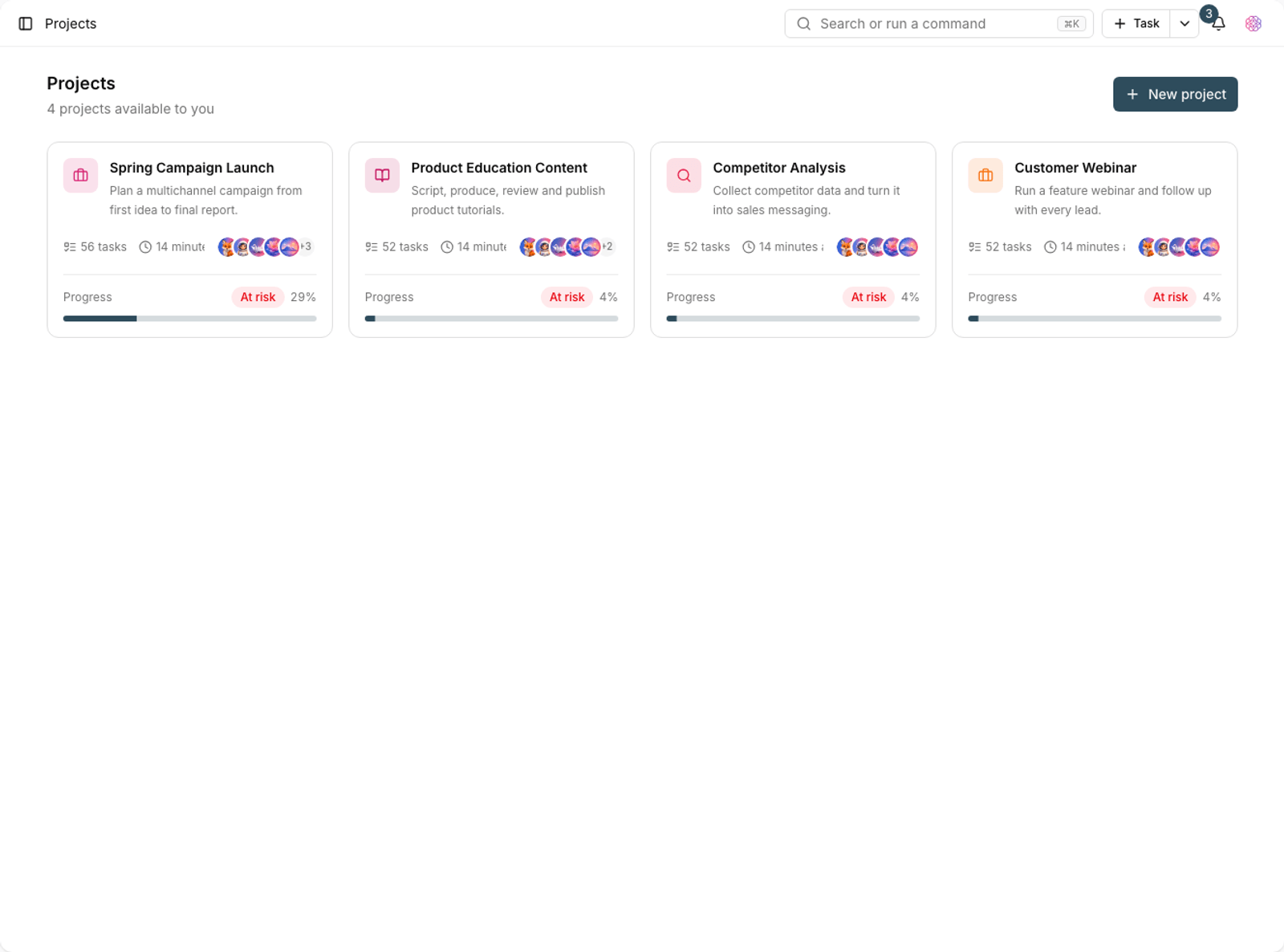Click the Customer Webinar description text
The image size is (1284, 952).
[x=1113, y=201]
